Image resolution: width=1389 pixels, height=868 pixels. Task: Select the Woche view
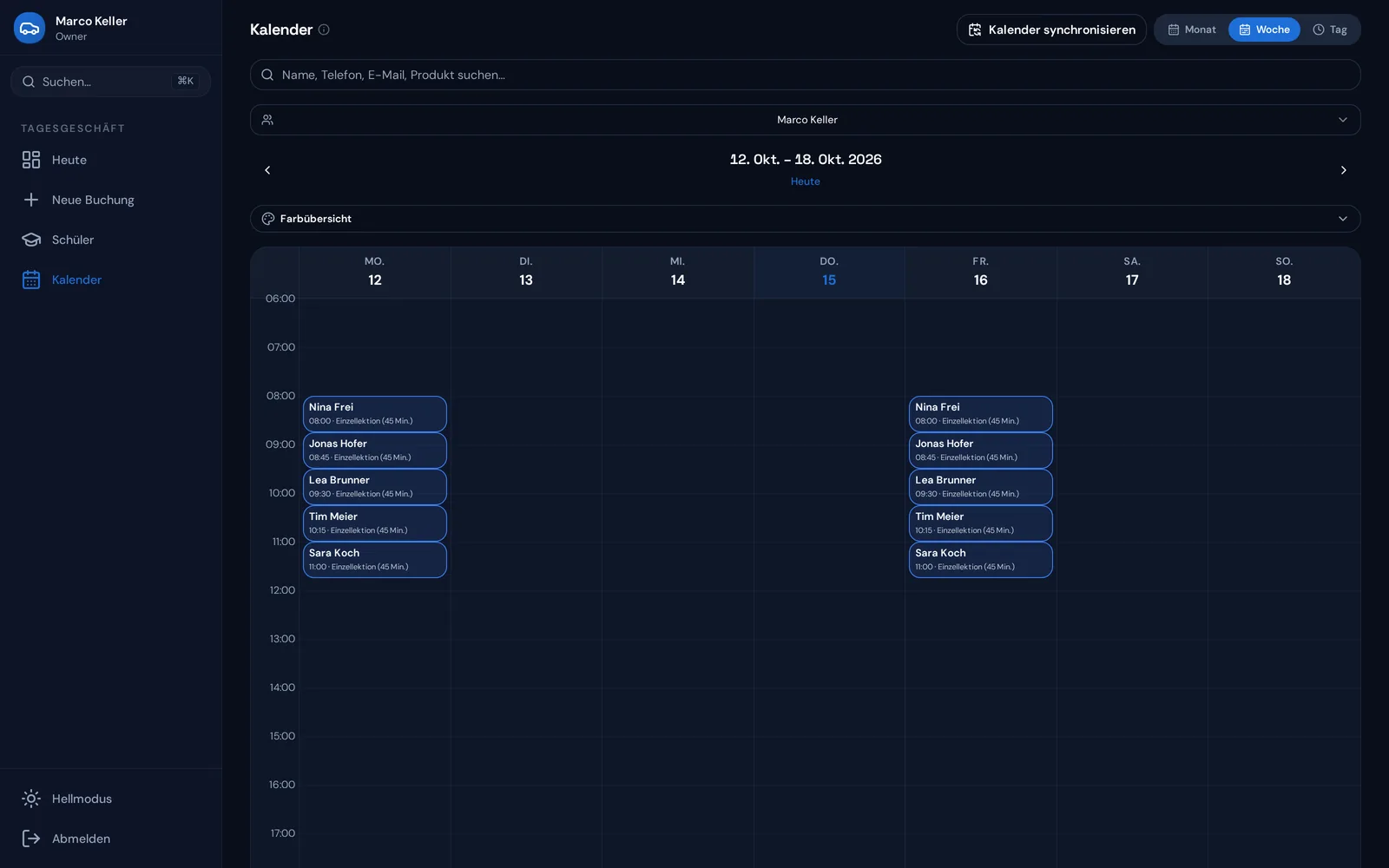1264,30
